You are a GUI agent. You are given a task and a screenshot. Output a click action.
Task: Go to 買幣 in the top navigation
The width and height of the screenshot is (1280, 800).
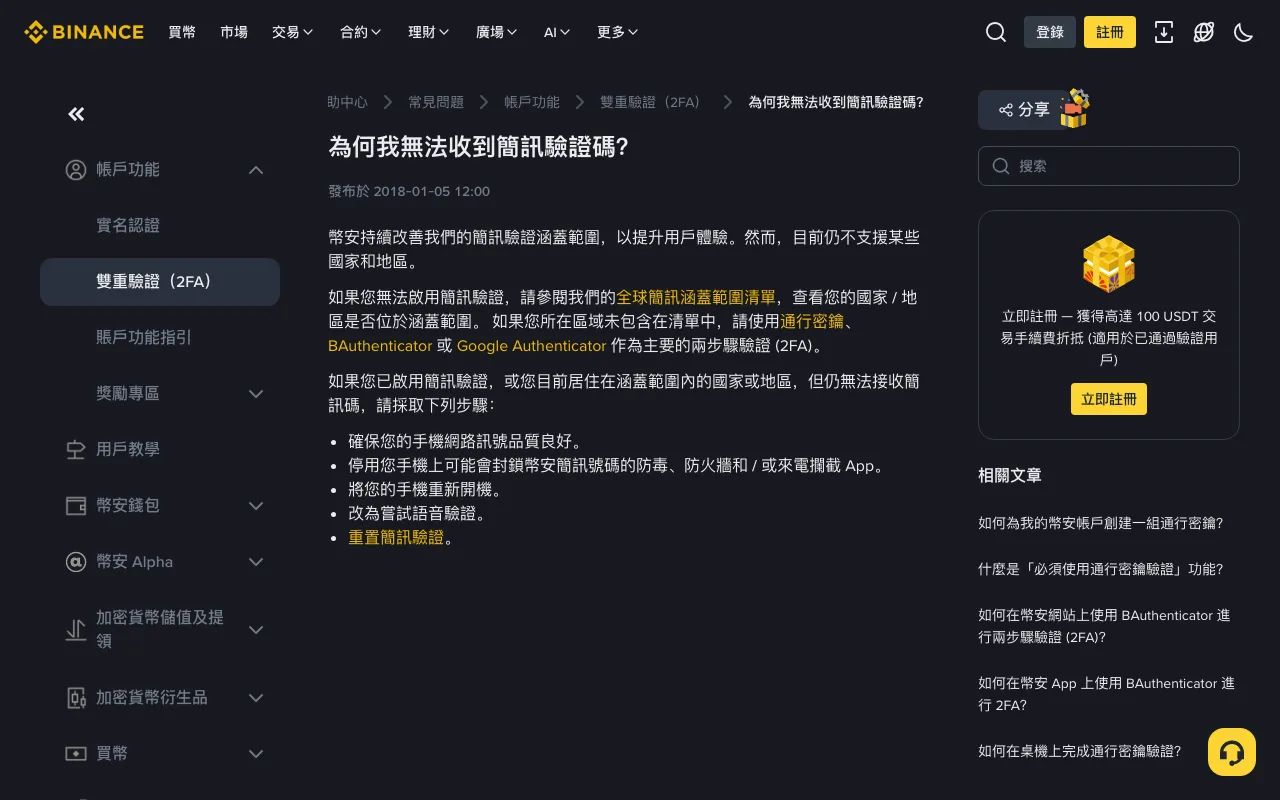182,32
